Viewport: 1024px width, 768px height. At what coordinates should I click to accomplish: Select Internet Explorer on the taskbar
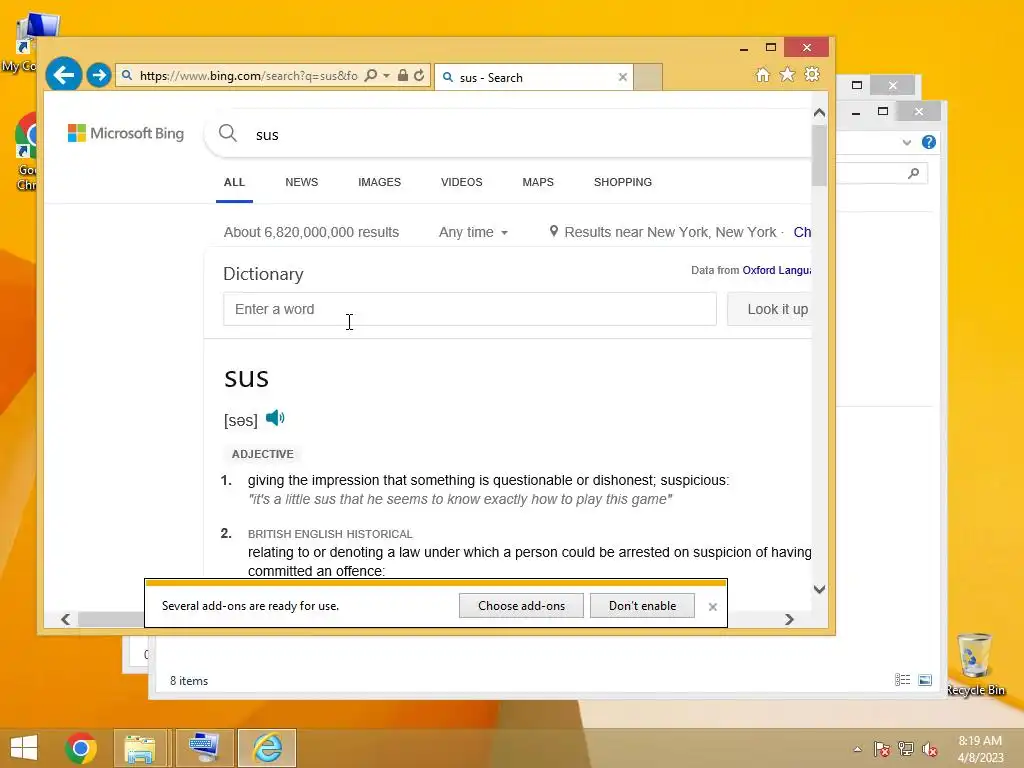[267, 748]
